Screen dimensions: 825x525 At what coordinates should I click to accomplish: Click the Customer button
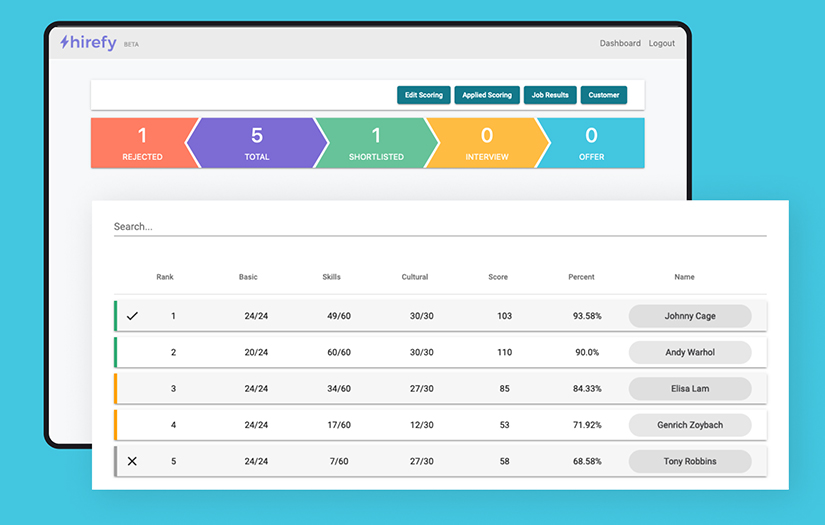(603, 95)
